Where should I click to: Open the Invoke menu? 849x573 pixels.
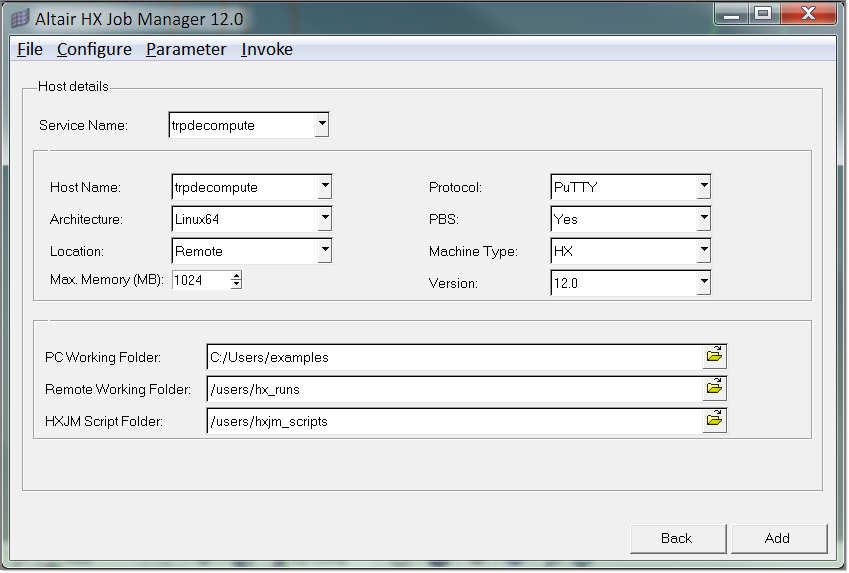[267, 49]
